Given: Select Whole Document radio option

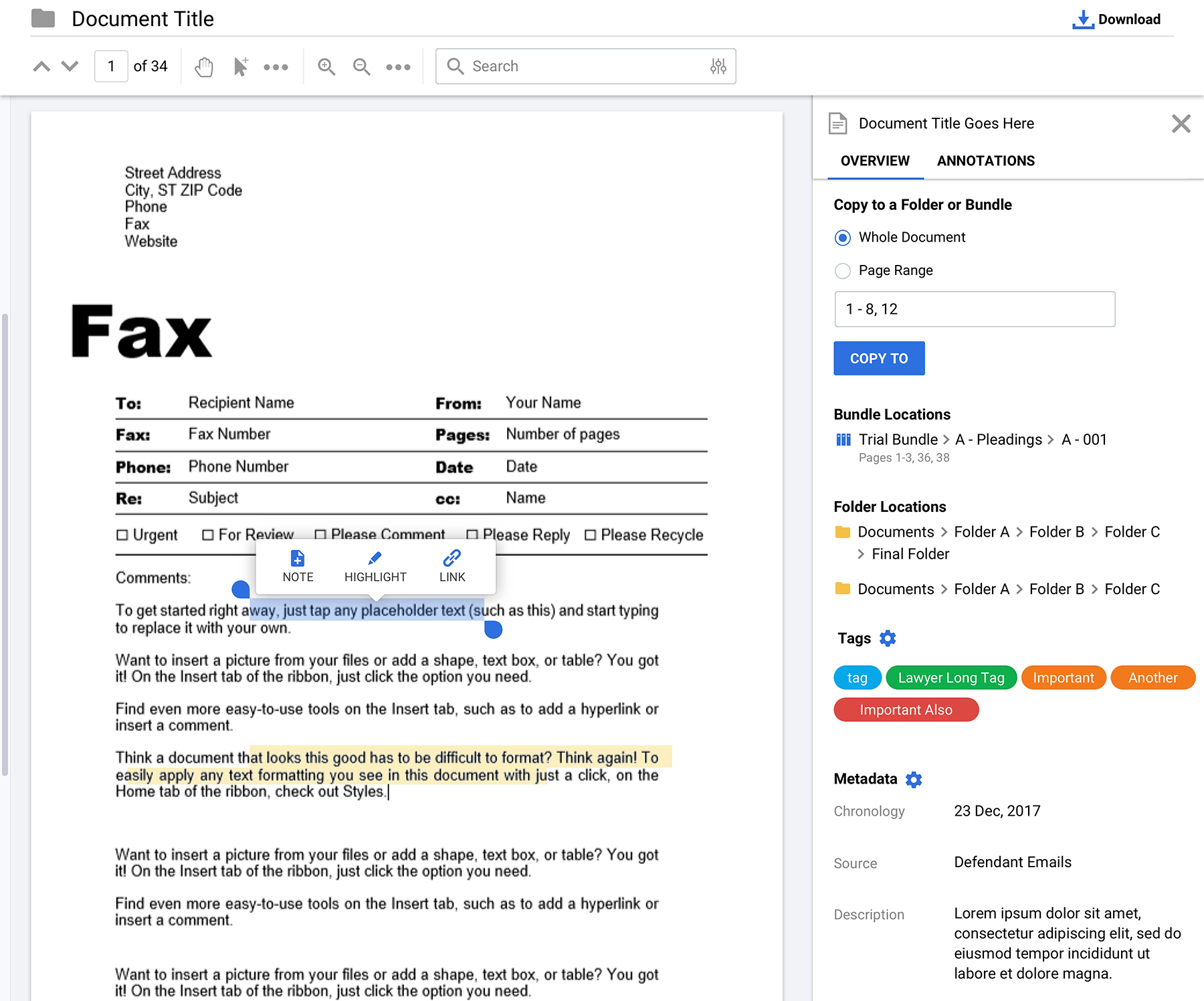Looking at the screenshot, I should (843, 238).
